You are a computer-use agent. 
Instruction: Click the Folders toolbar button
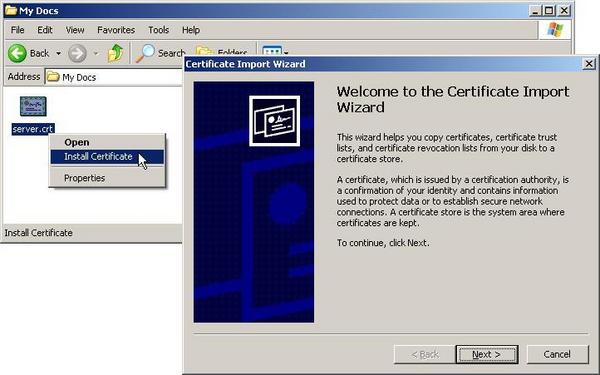point(221,51)
